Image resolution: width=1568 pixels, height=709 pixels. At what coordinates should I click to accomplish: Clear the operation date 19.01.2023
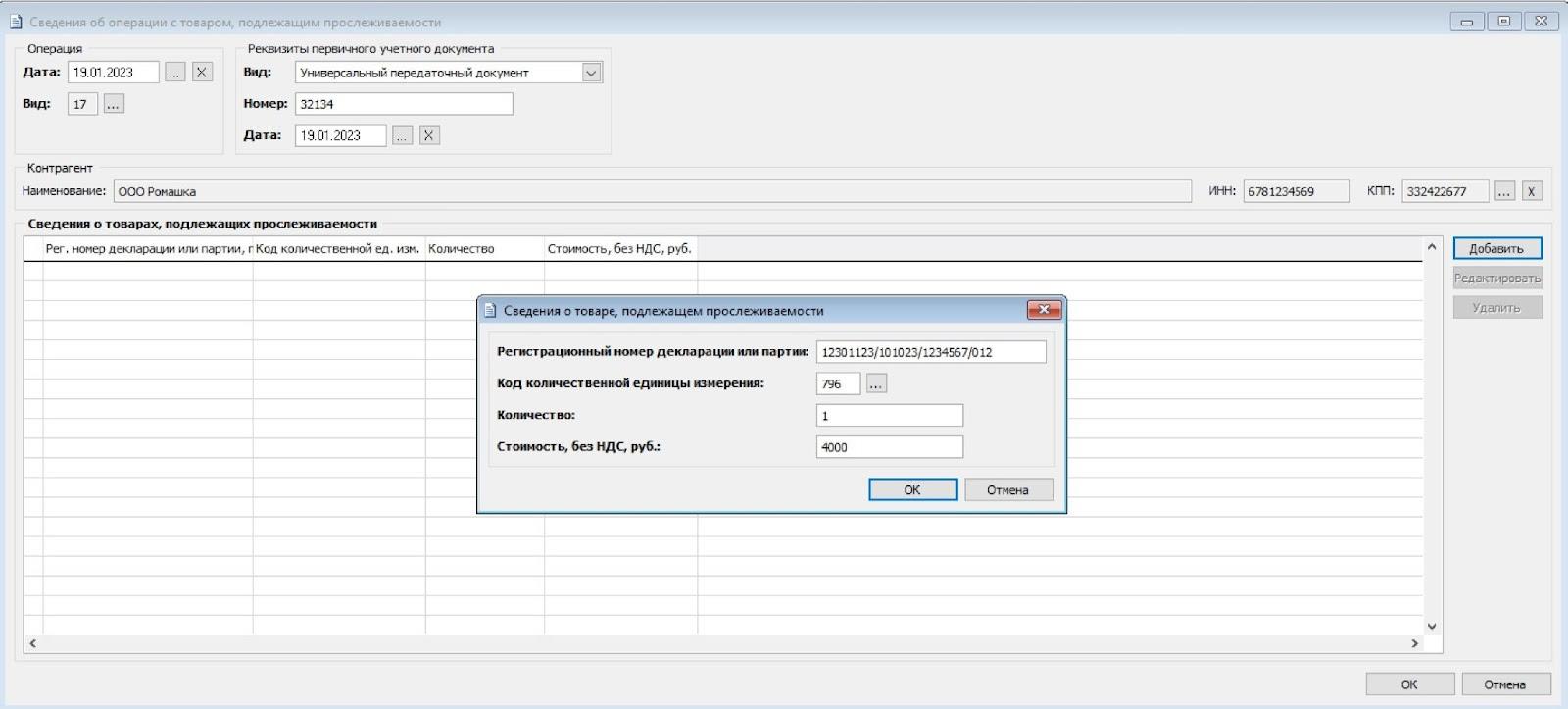[202, 73]
